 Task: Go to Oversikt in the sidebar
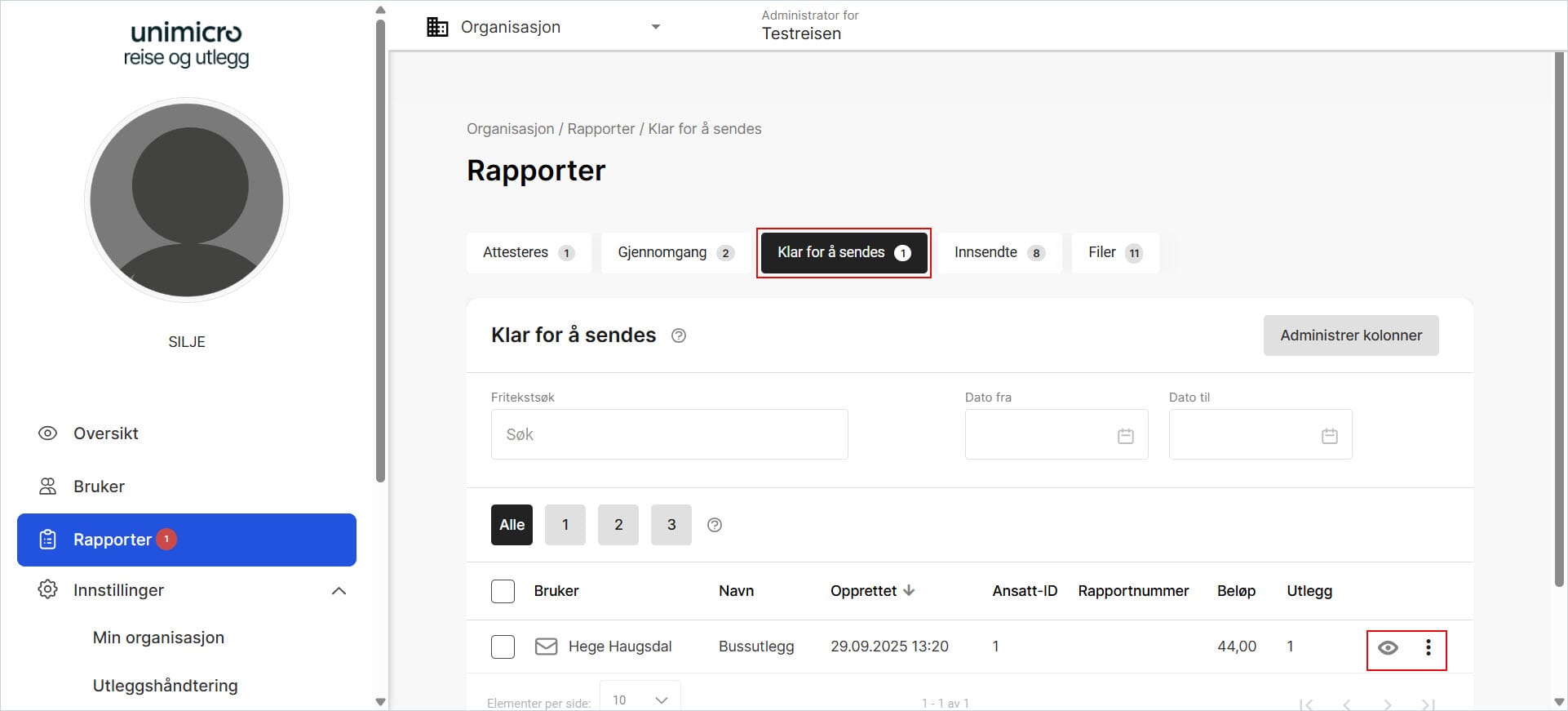coord(106,433)
